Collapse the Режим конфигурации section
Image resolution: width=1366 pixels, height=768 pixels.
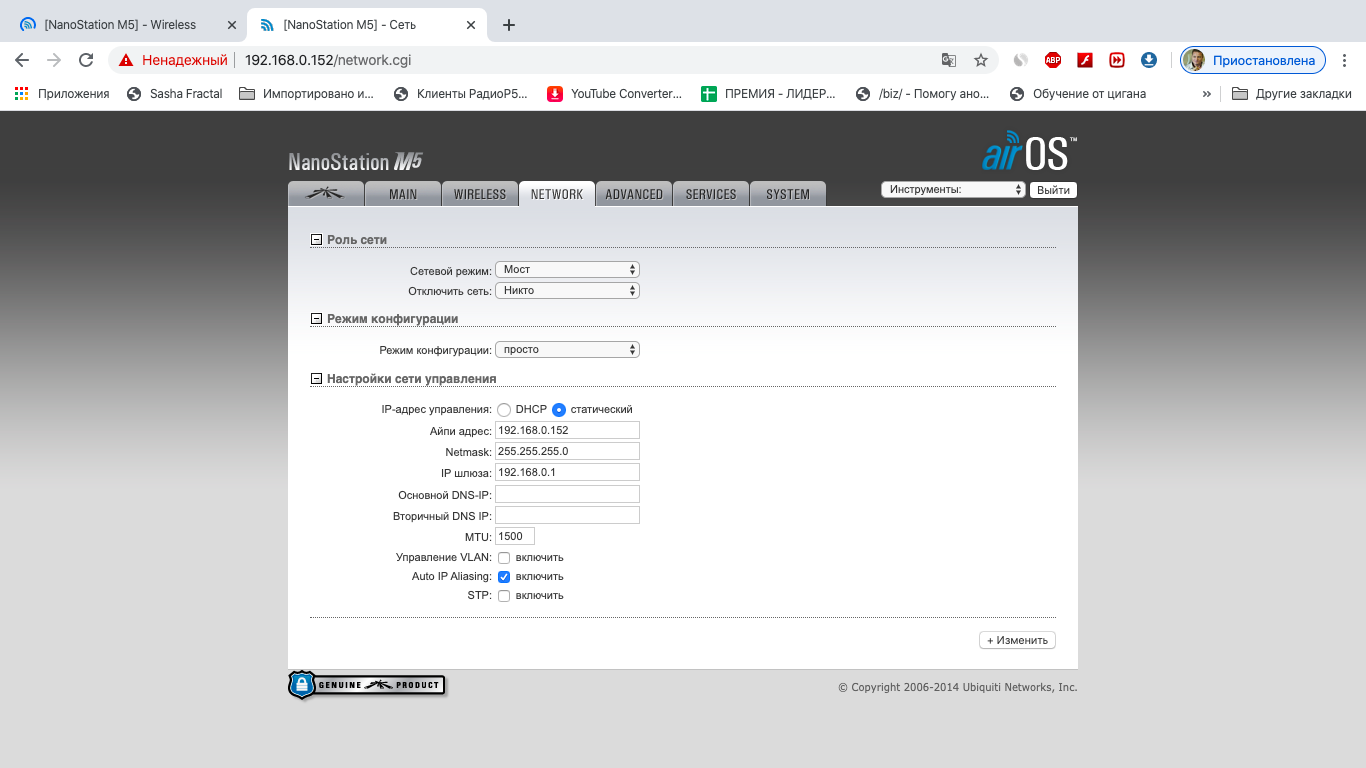pyautogui.click(x=317, y=319)
